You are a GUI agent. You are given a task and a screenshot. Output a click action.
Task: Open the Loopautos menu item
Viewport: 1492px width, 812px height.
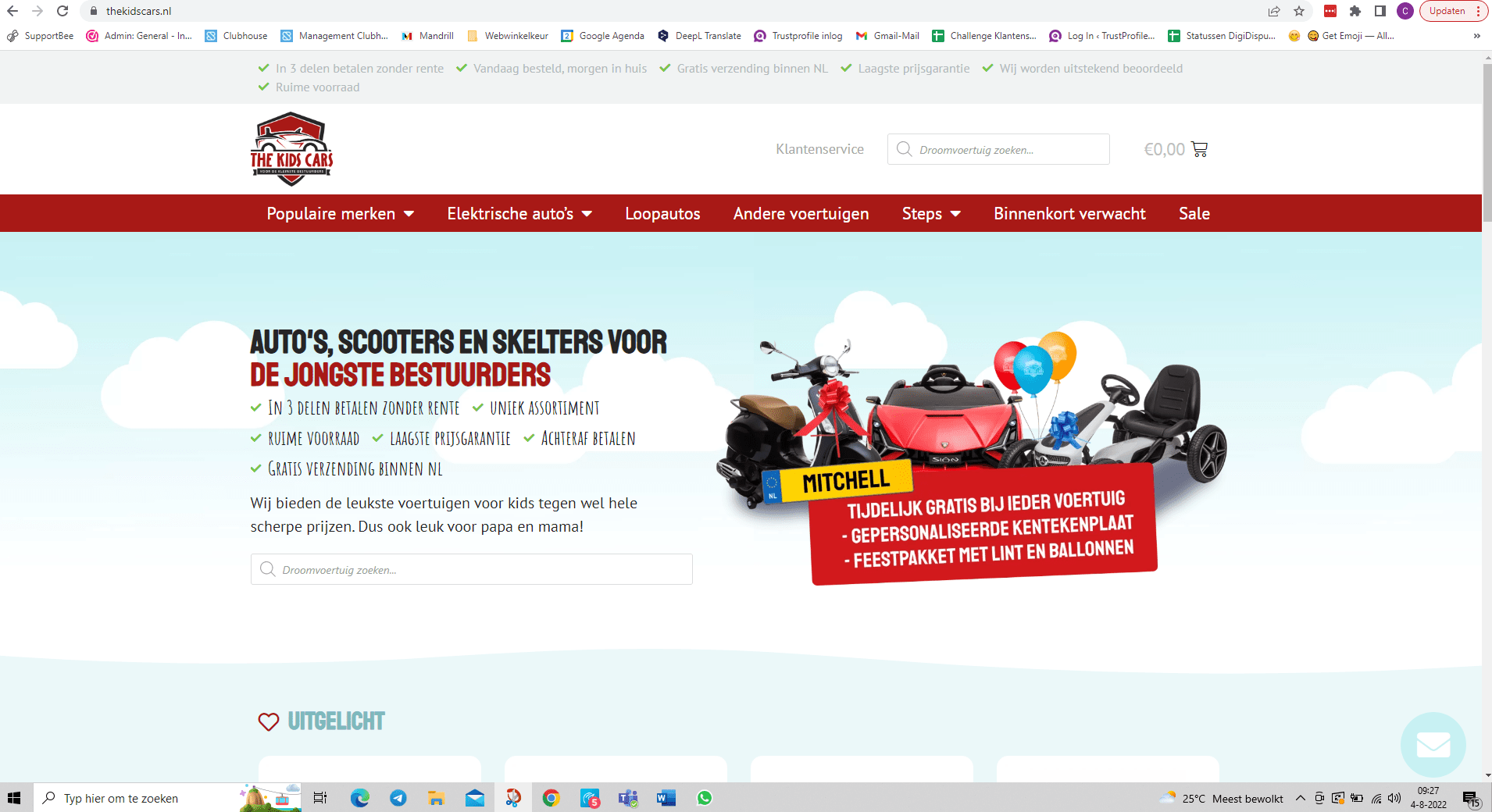[662, 214]
